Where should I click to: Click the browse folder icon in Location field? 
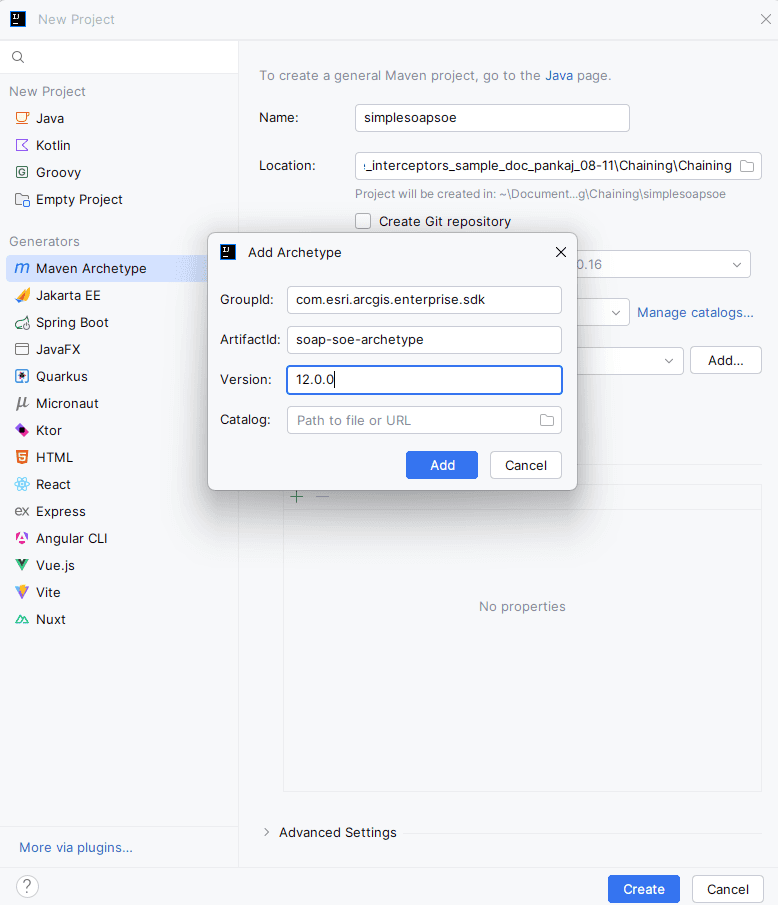point(746,166)
